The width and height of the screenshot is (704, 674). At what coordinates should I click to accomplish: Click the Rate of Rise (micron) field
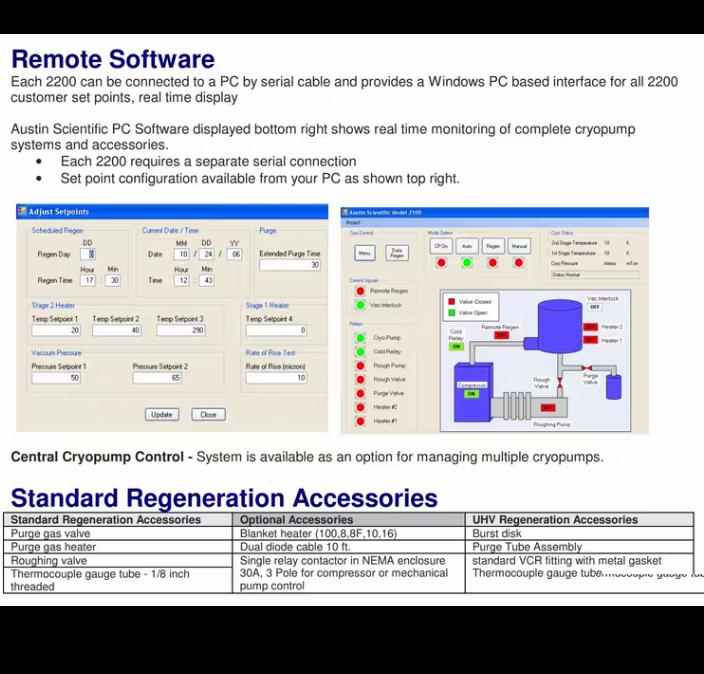click(x=276, y=378)
